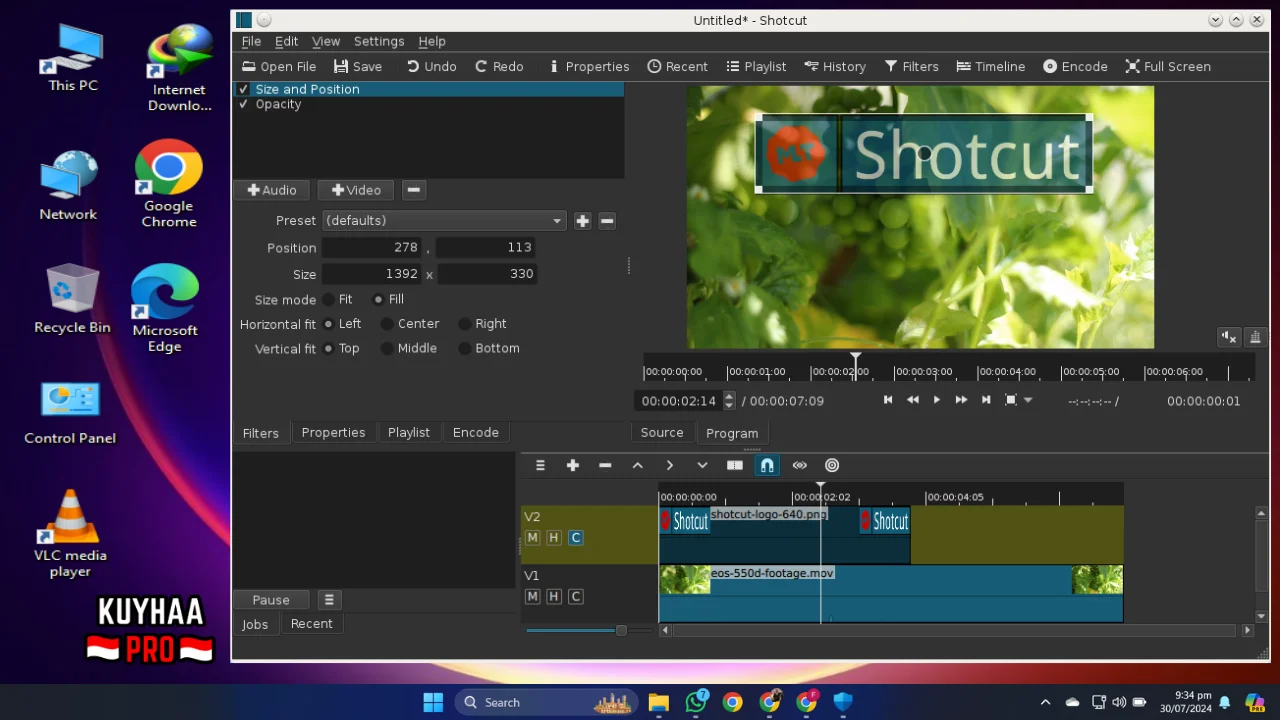1280x720 pixels.
Task: Save preset with the plus button
Action: [x=583, y=221]
